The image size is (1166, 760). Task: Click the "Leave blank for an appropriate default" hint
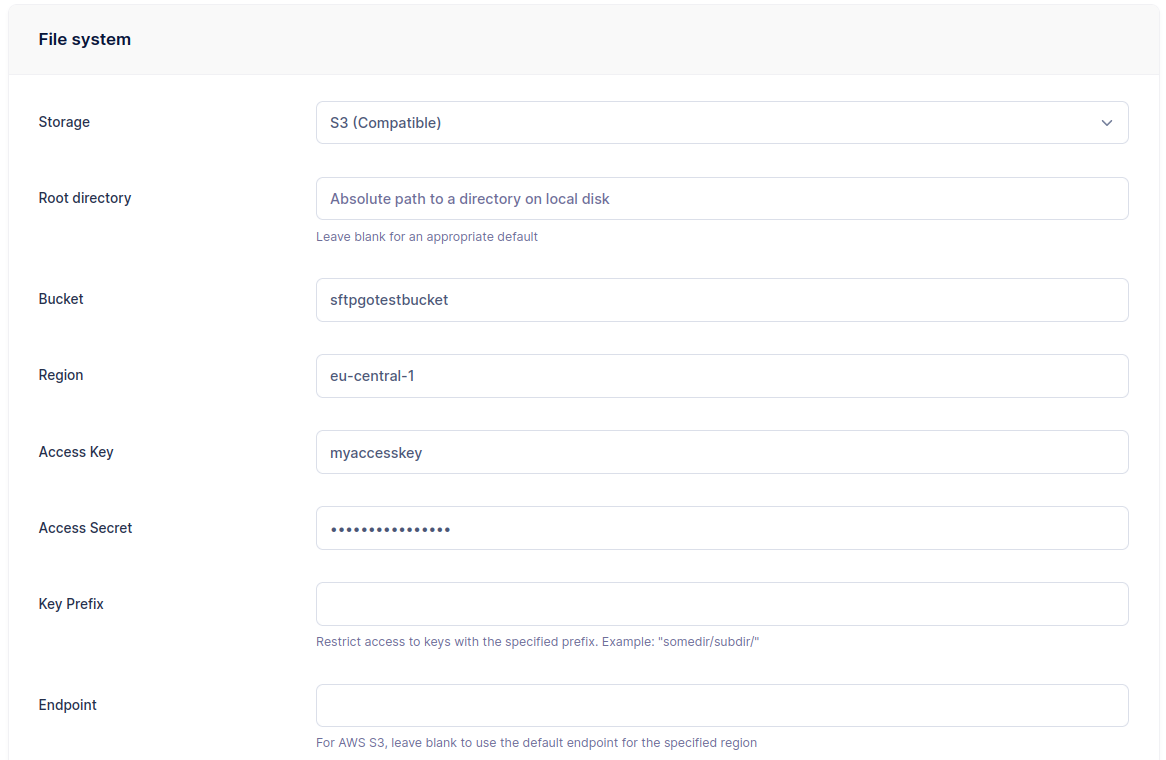tap(427, 237)
